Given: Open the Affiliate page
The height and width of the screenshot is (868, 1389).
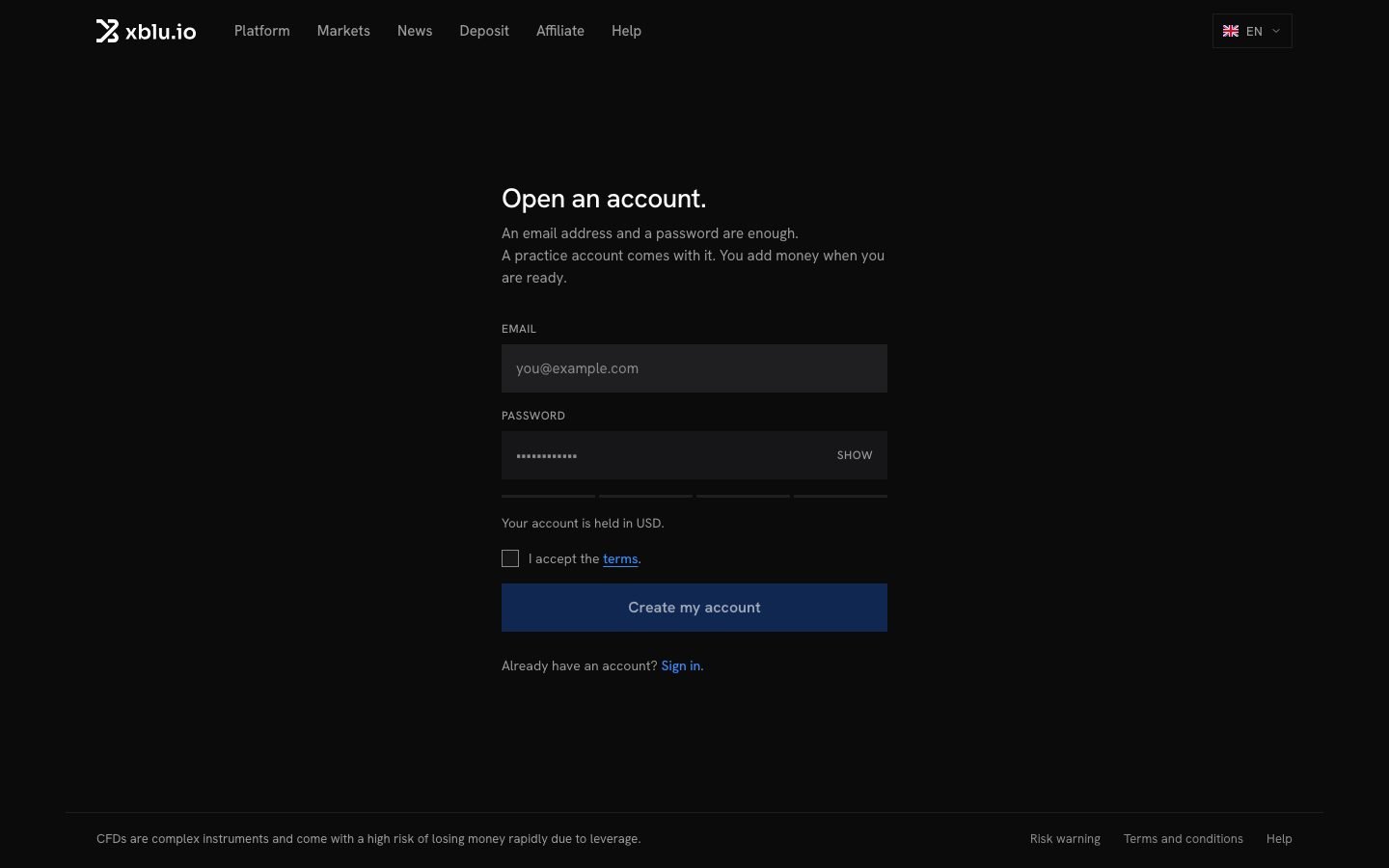Looking at the screenshot, I should tap(560, 31).
